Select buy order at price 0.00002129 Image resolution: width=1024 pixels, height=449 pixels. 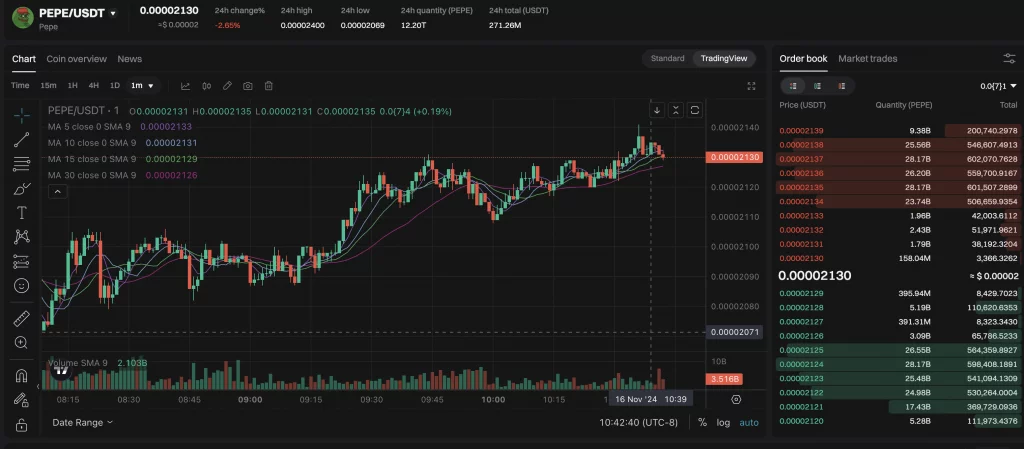coord(898,294)
